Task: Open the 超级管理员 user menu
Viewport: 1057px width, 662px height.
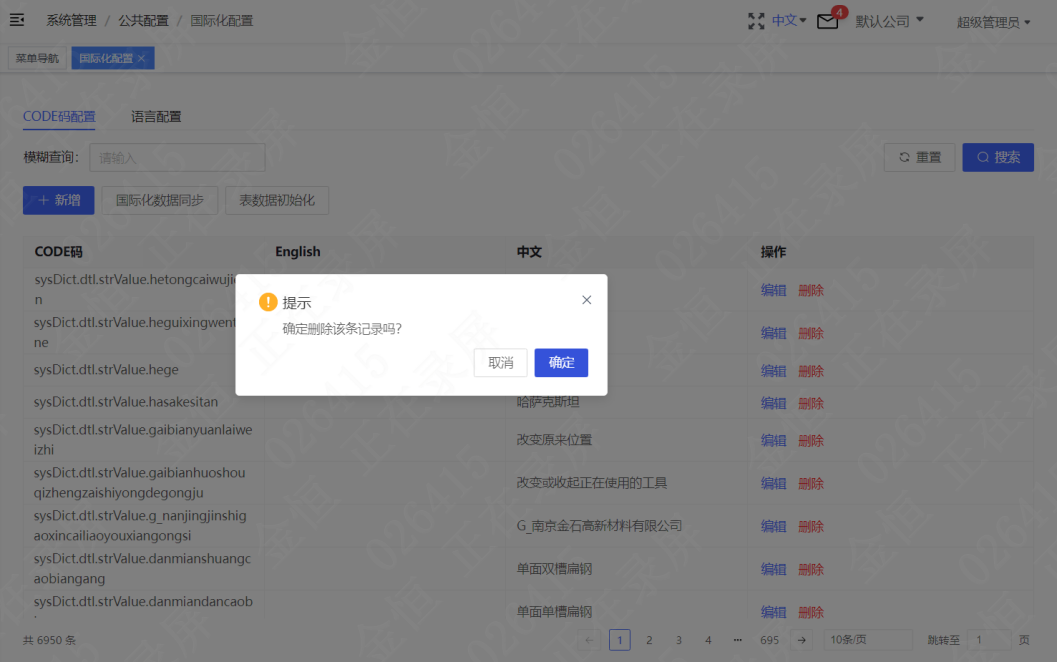Action: coord(993,22)
